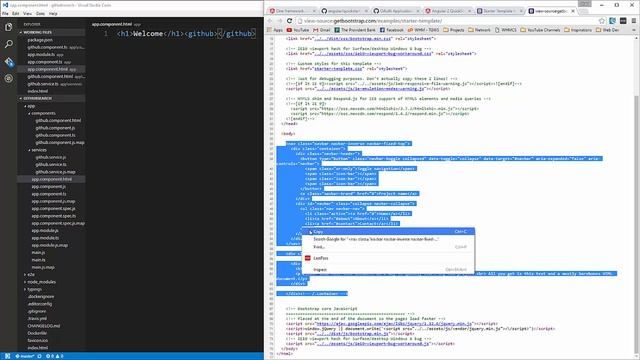Open the Git source control view in VS Code
Screen dimensions: 640x360
pyautogui.click(x=9, y=62)
